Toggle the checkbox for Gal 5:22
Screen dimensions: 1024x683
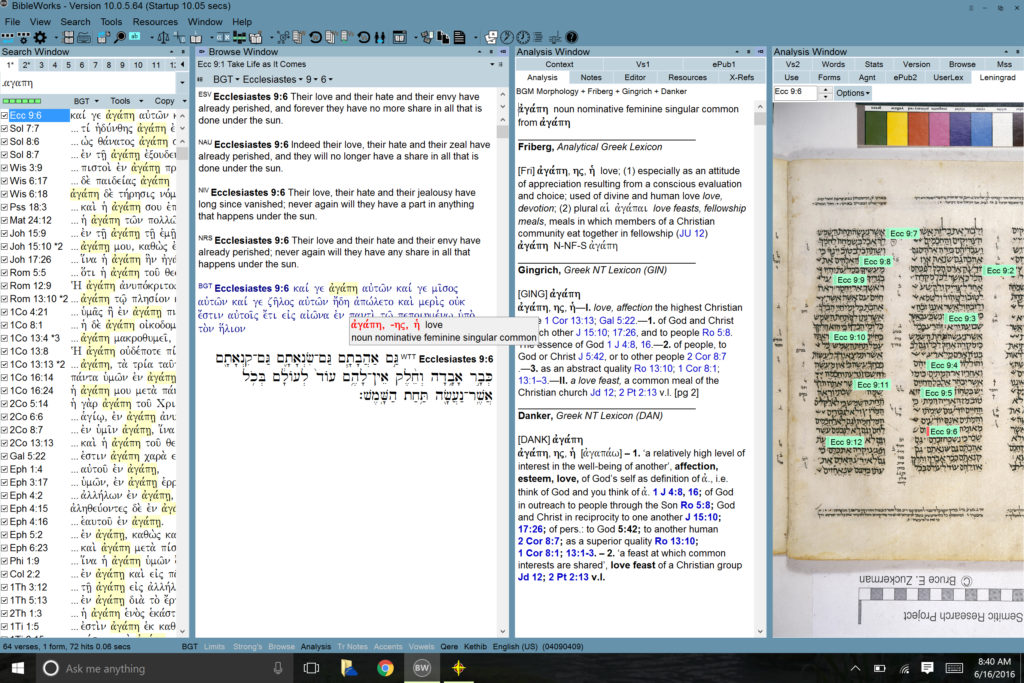5,456
